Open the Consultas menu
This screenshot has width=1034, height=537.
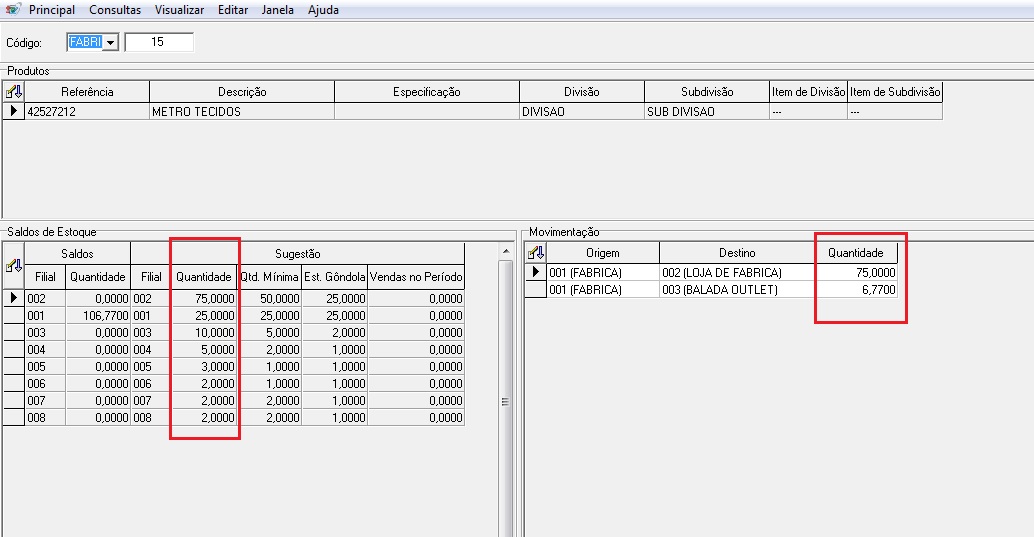click(x=115, y=10)
